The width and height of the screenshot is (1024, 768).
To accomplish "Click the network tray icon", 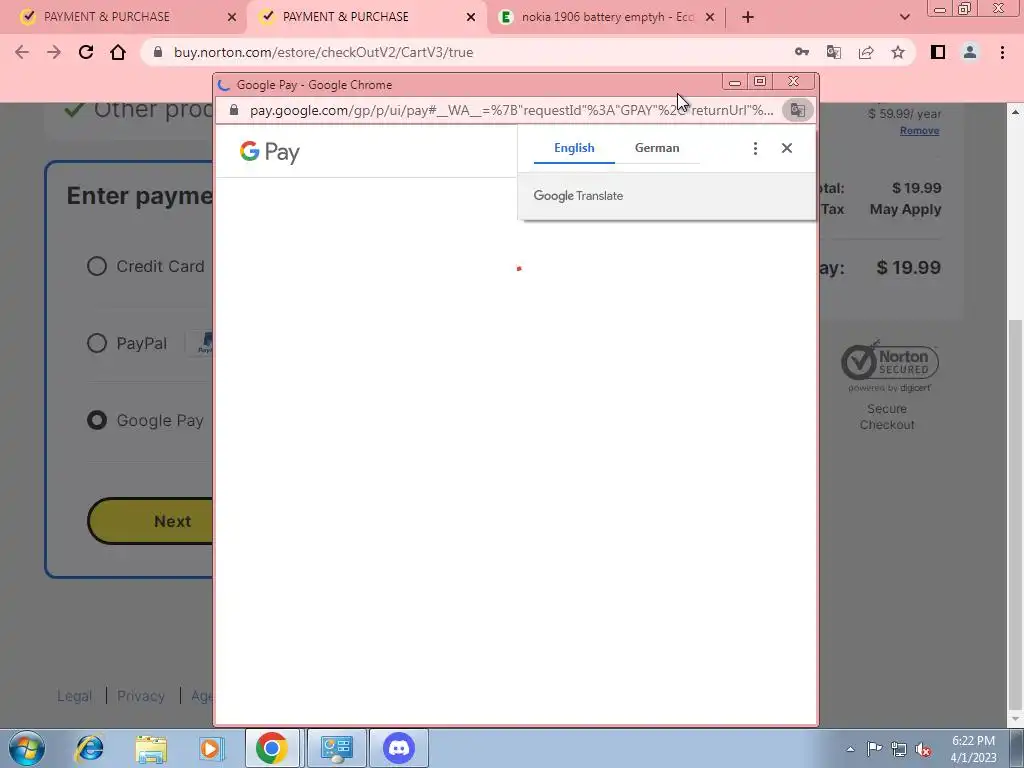I will point(899,749).
